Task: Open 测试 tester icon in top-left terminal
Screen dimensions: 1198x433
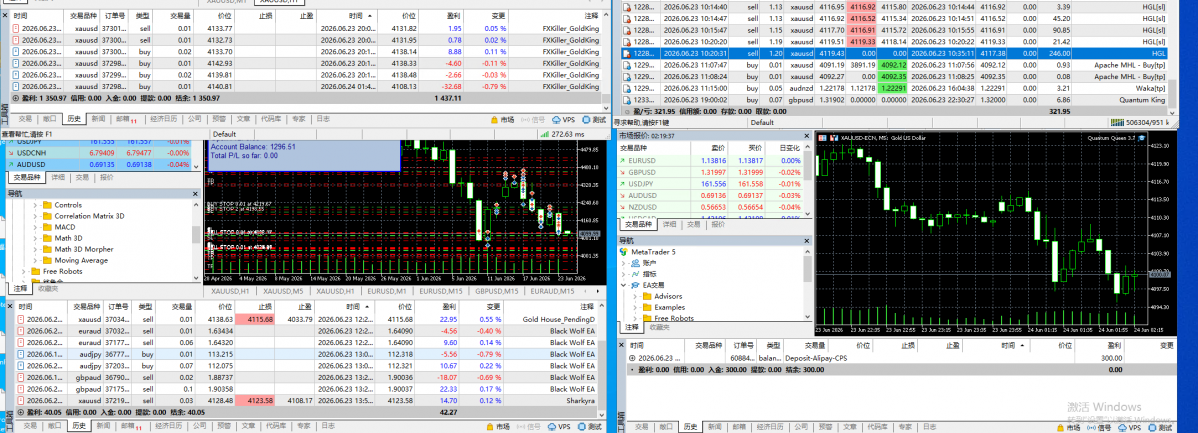Action: [587, 119]
